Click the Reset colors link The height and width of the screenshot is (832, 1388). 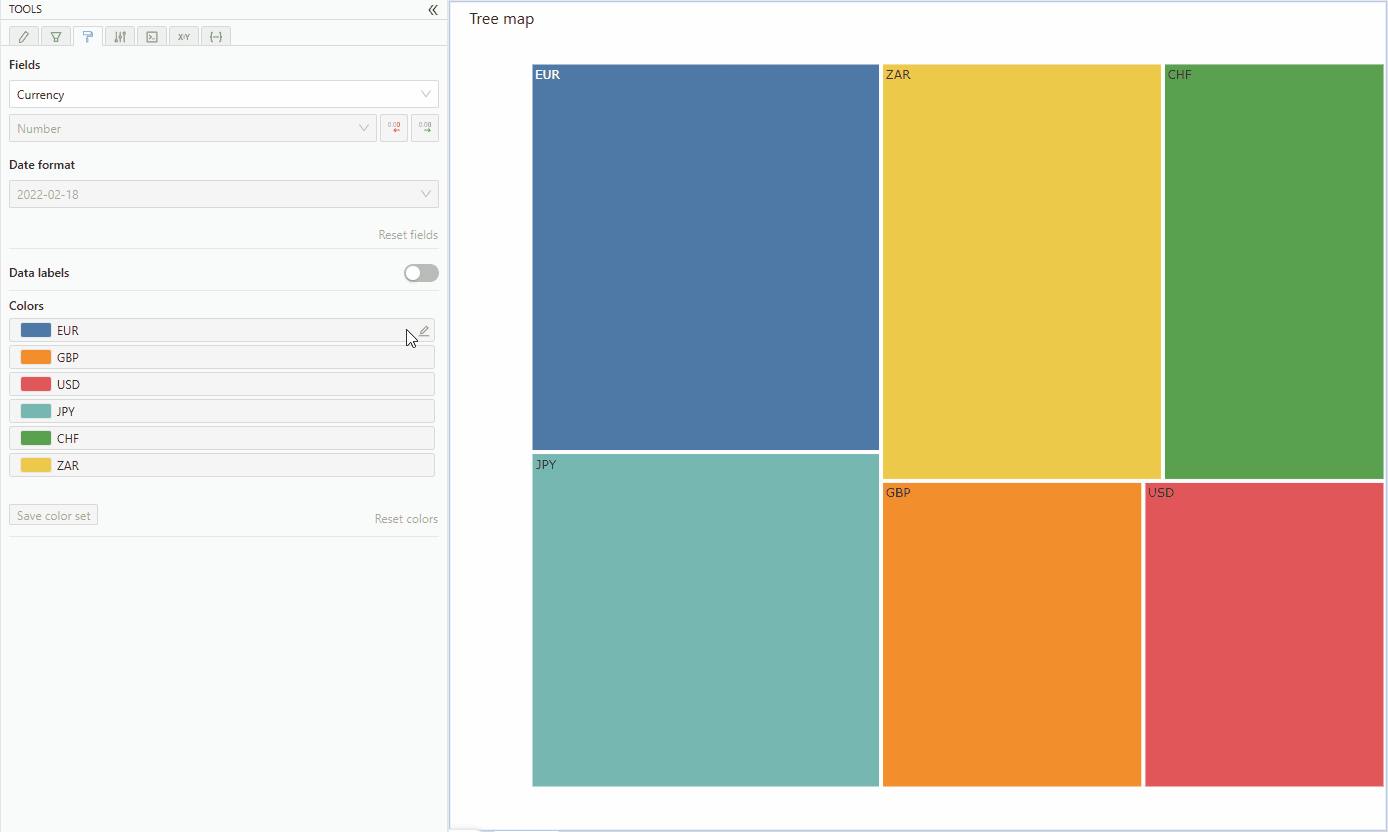point(406,519)
